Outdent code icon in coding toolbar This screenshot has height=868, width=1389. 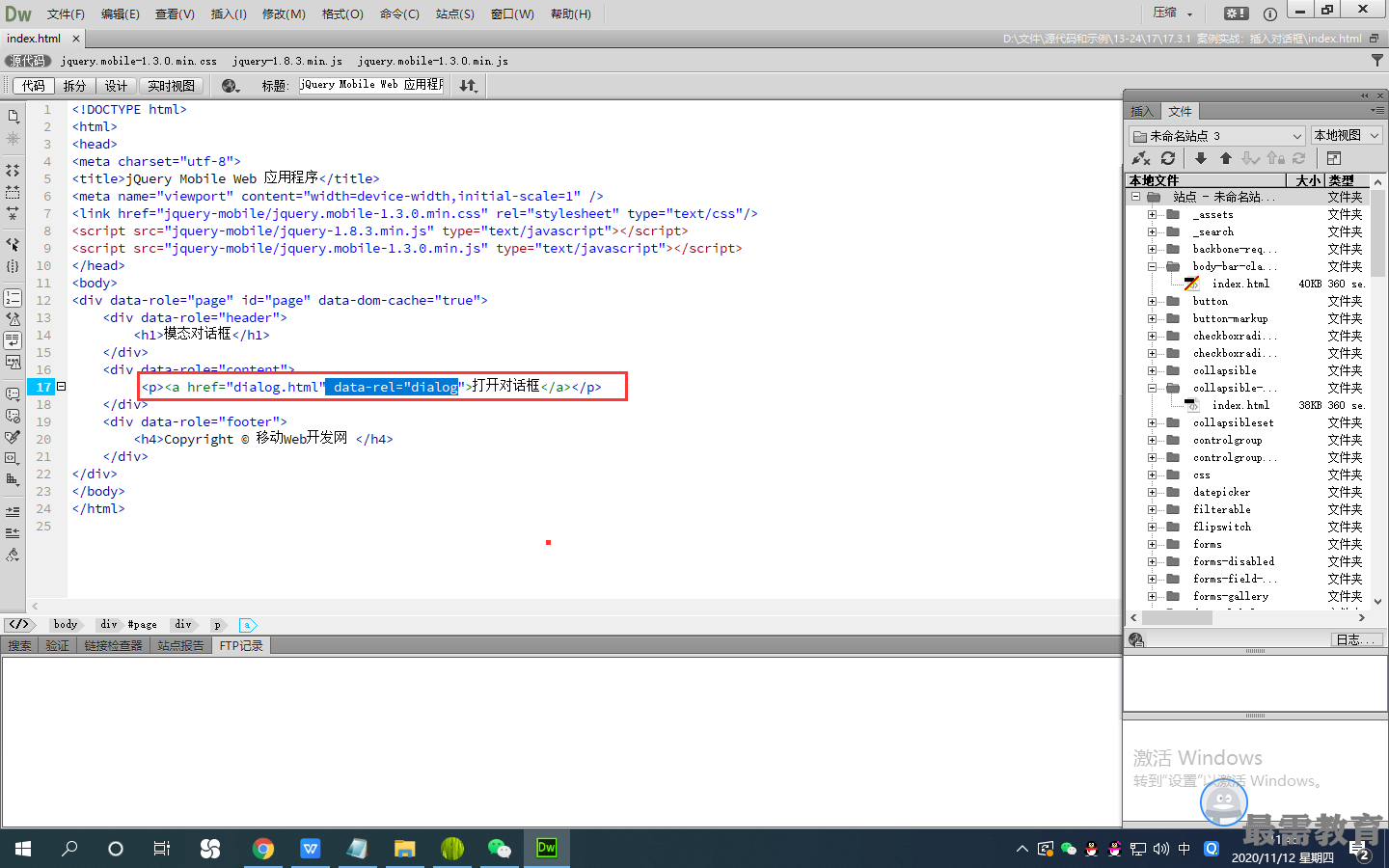[13, 532]
